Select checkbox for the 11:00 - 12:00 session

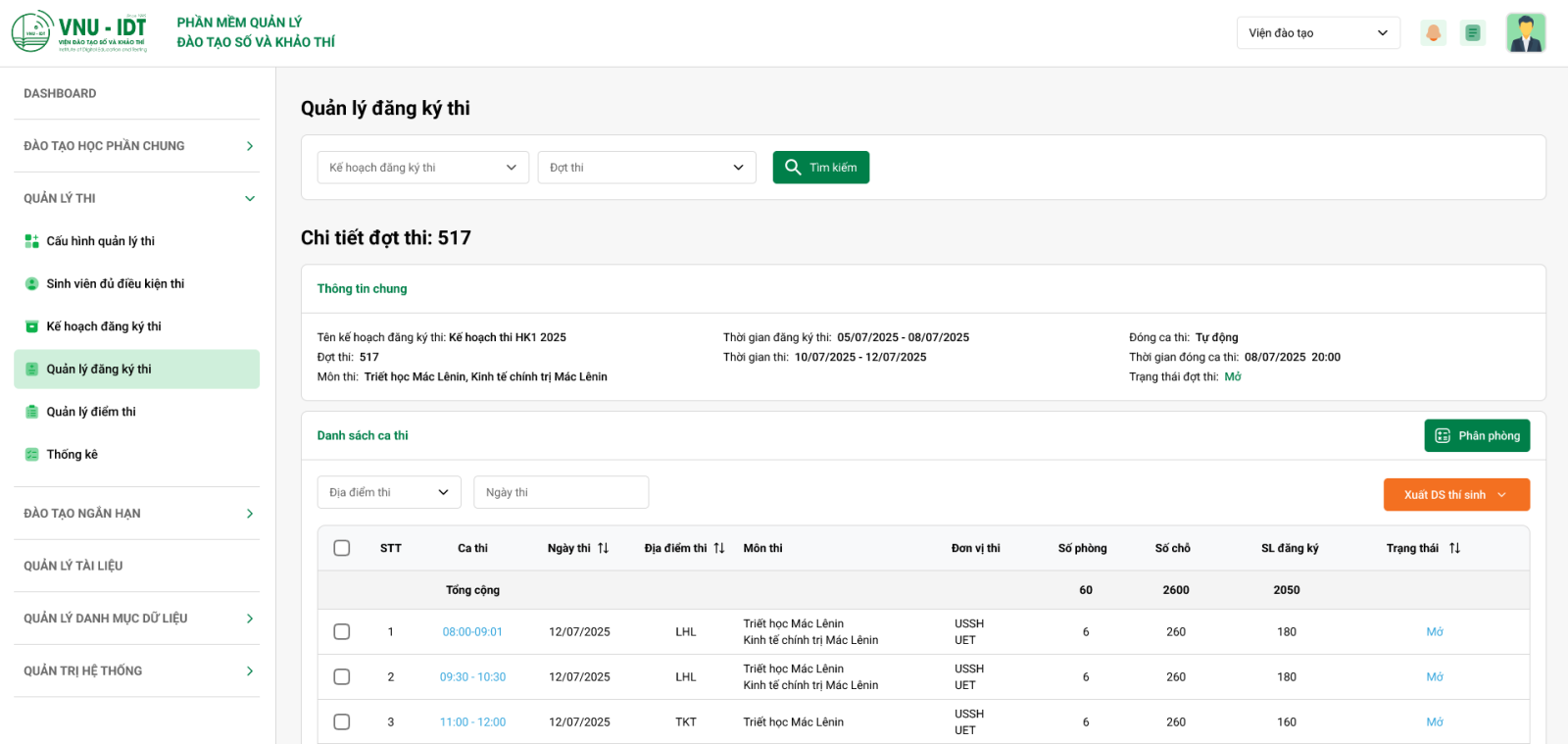point(342,722)
